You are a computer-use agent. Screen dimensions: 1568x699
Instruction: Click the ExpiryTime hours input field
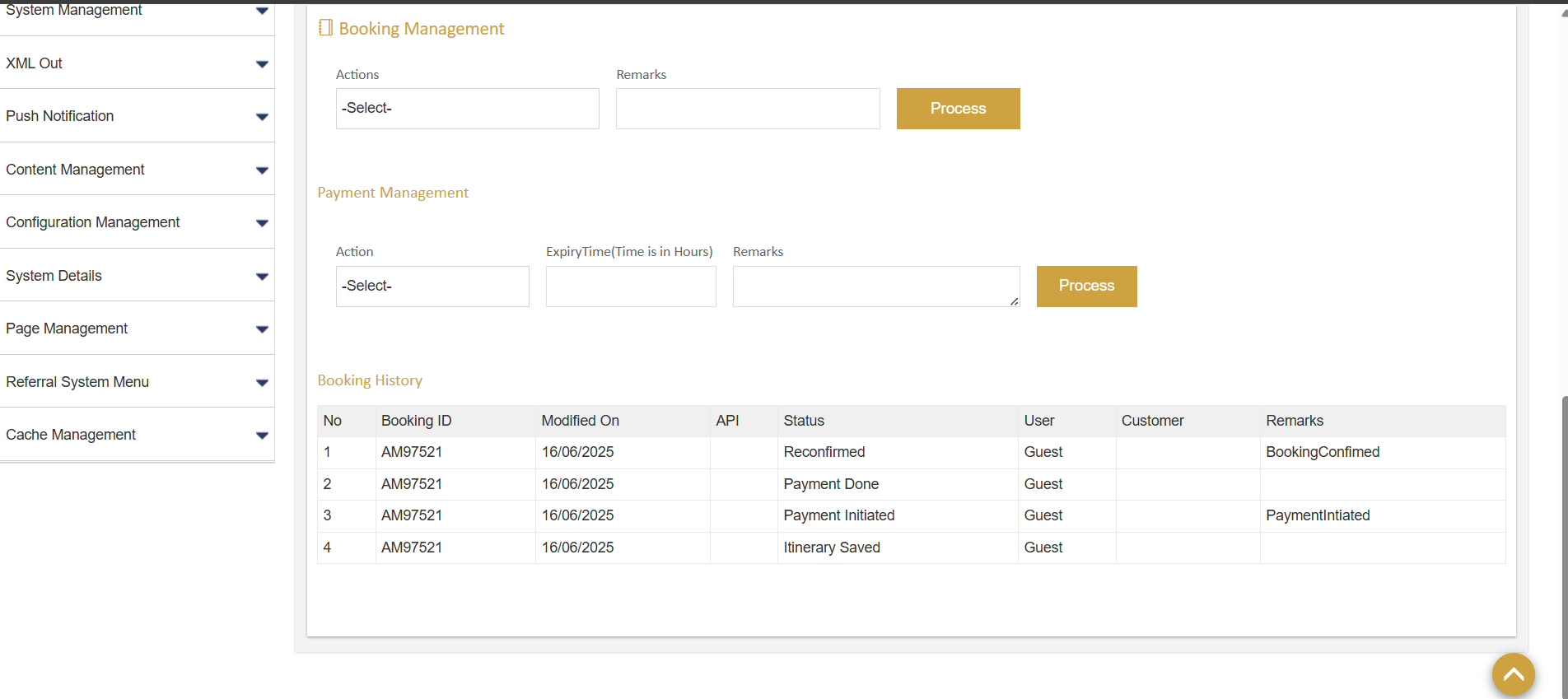tap(631, 287)
